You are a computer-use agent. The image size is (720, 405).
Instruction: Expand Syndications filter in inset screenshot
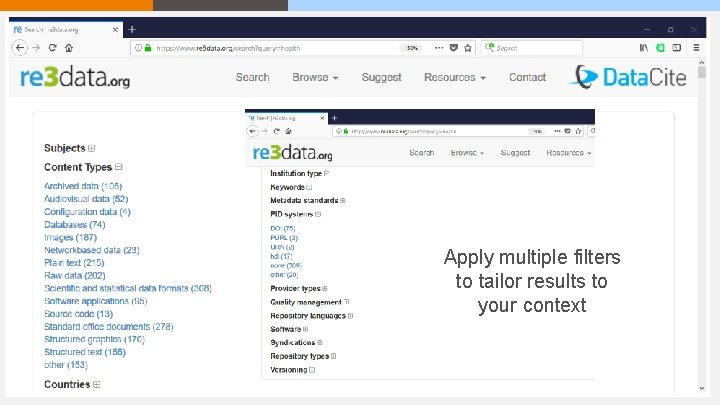point(320,343)
